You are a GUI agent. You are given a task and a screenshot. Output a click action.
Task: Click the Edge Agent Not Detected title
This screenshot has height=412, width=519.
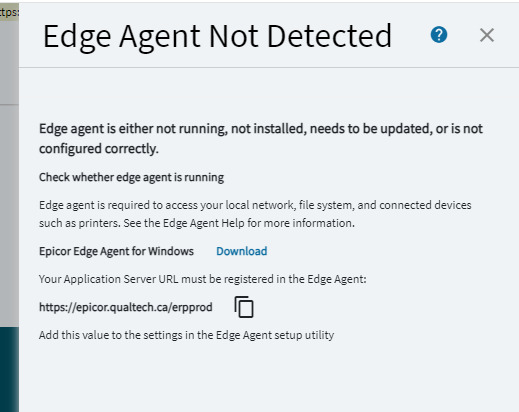click(217, 36)
